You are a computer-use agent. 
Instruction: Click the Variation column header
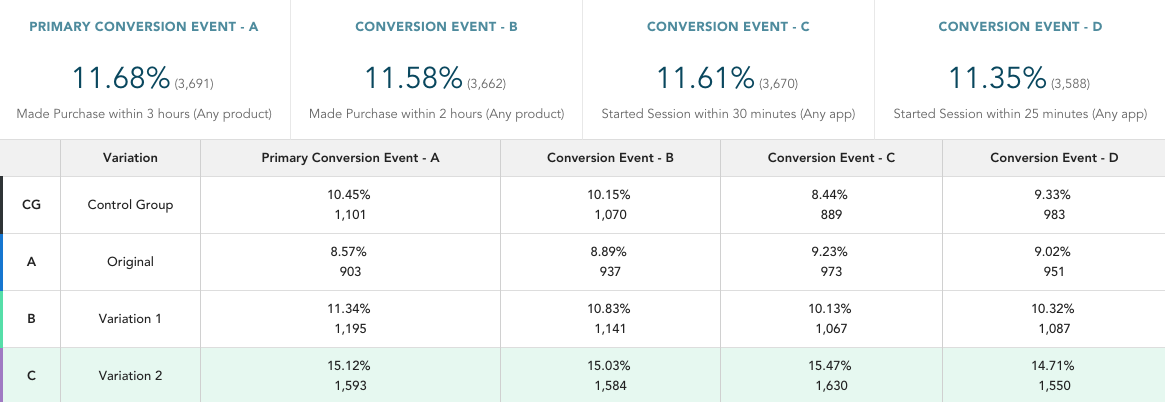pyautogui.click(x=130, y=158)
